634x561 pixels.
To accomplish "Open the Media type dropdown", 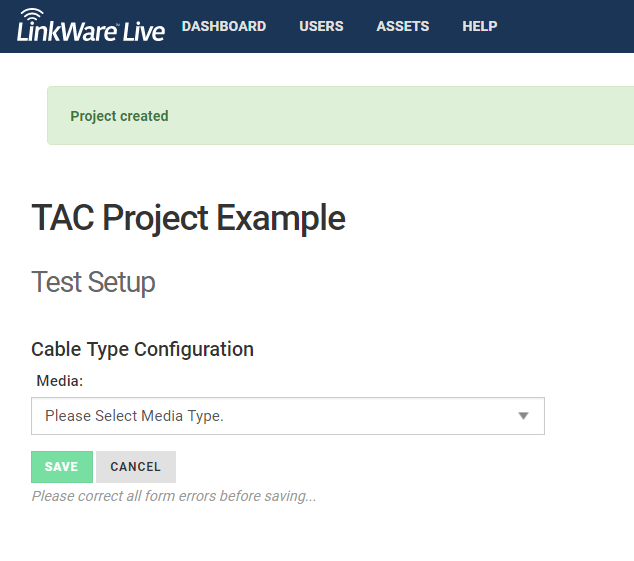I will [x=288, y=416].
